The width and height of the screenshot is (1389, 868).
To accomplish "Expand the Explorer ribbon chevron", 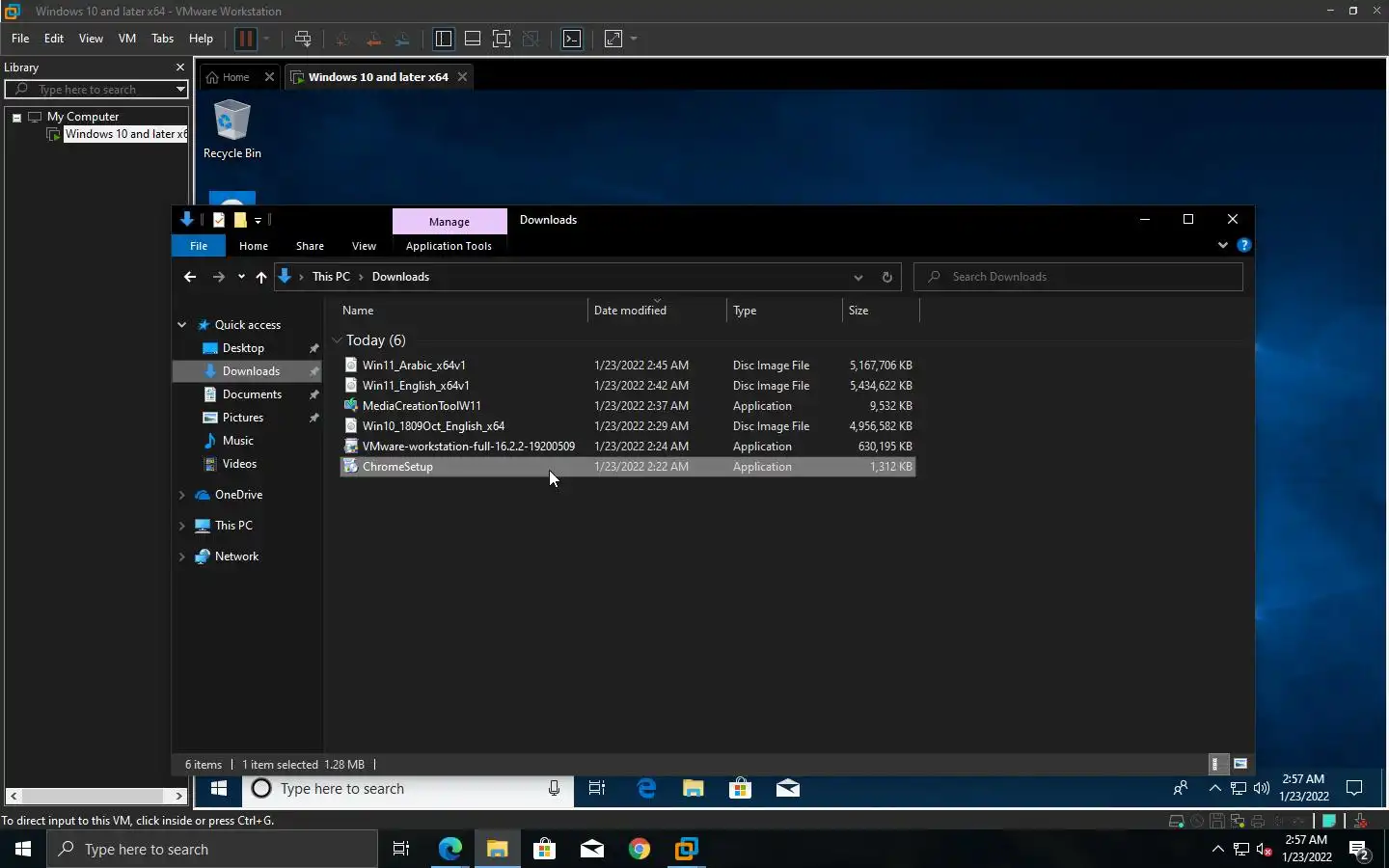I will pyautogui.click(x=1223, y=245).
